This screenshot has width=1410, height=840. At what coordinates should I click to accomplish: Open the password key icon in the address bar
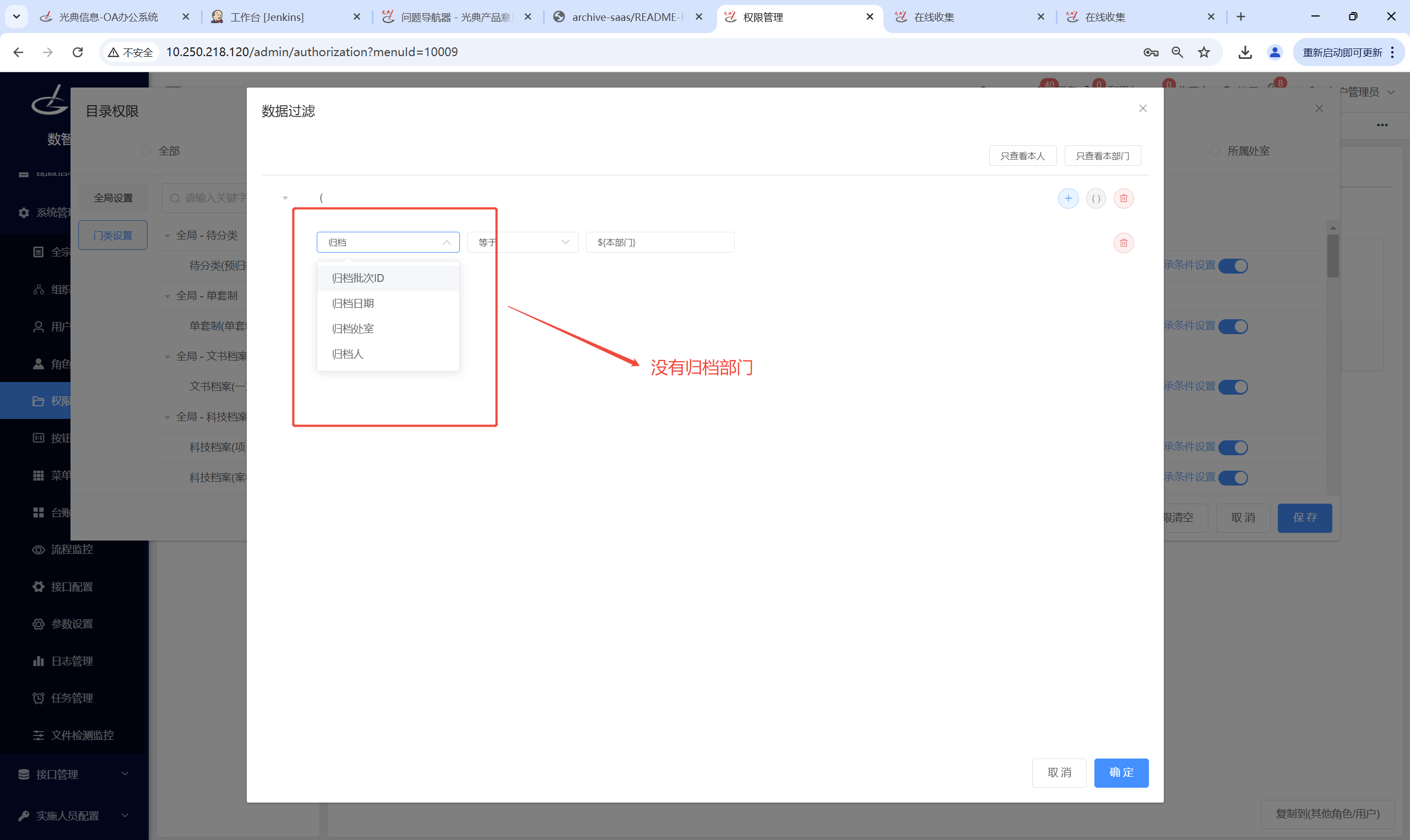tap(1151, 53)
